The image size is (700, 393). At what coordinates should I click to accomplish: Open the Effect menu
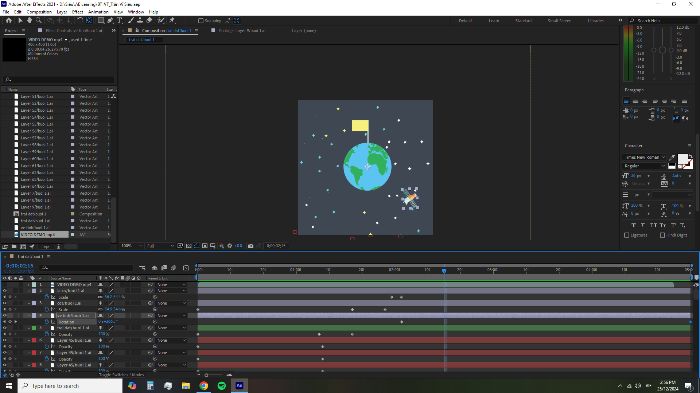coord(78,12)
